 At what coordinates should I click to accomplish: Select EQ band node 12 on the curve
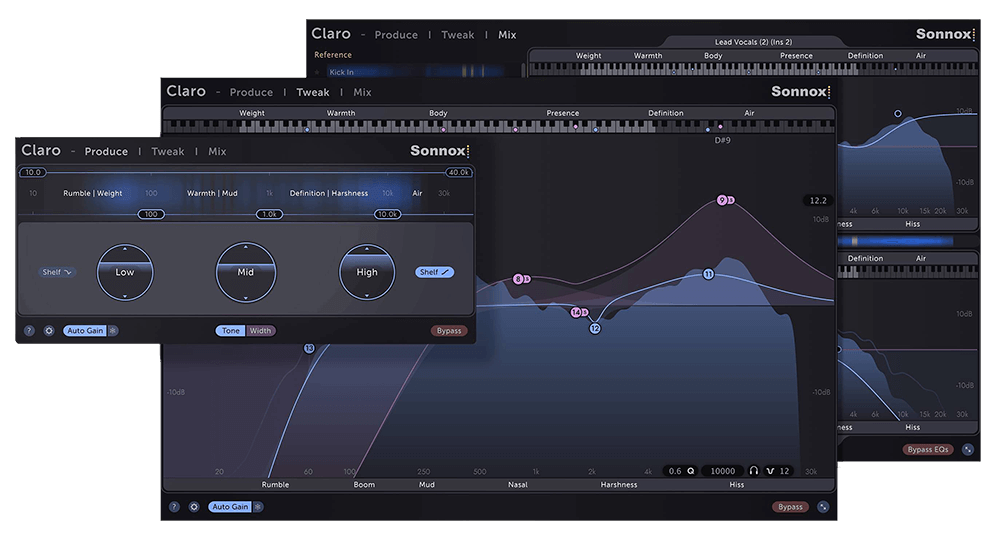coord(594,328)
